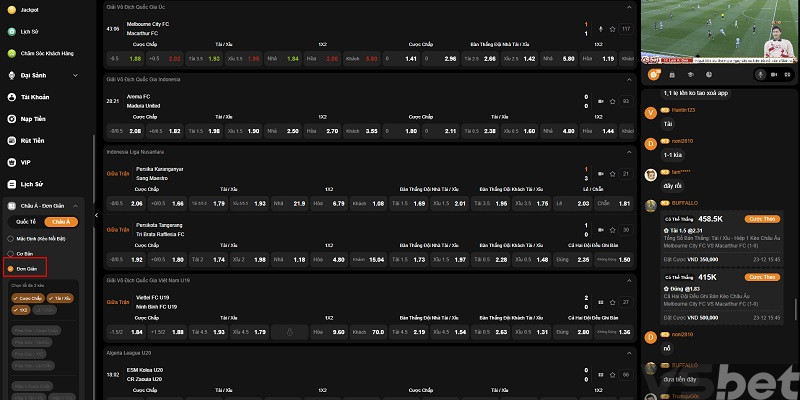Open Nạp Tiền in the sidebar
Viewport: 800px width, 400px height.
point(33,118)
